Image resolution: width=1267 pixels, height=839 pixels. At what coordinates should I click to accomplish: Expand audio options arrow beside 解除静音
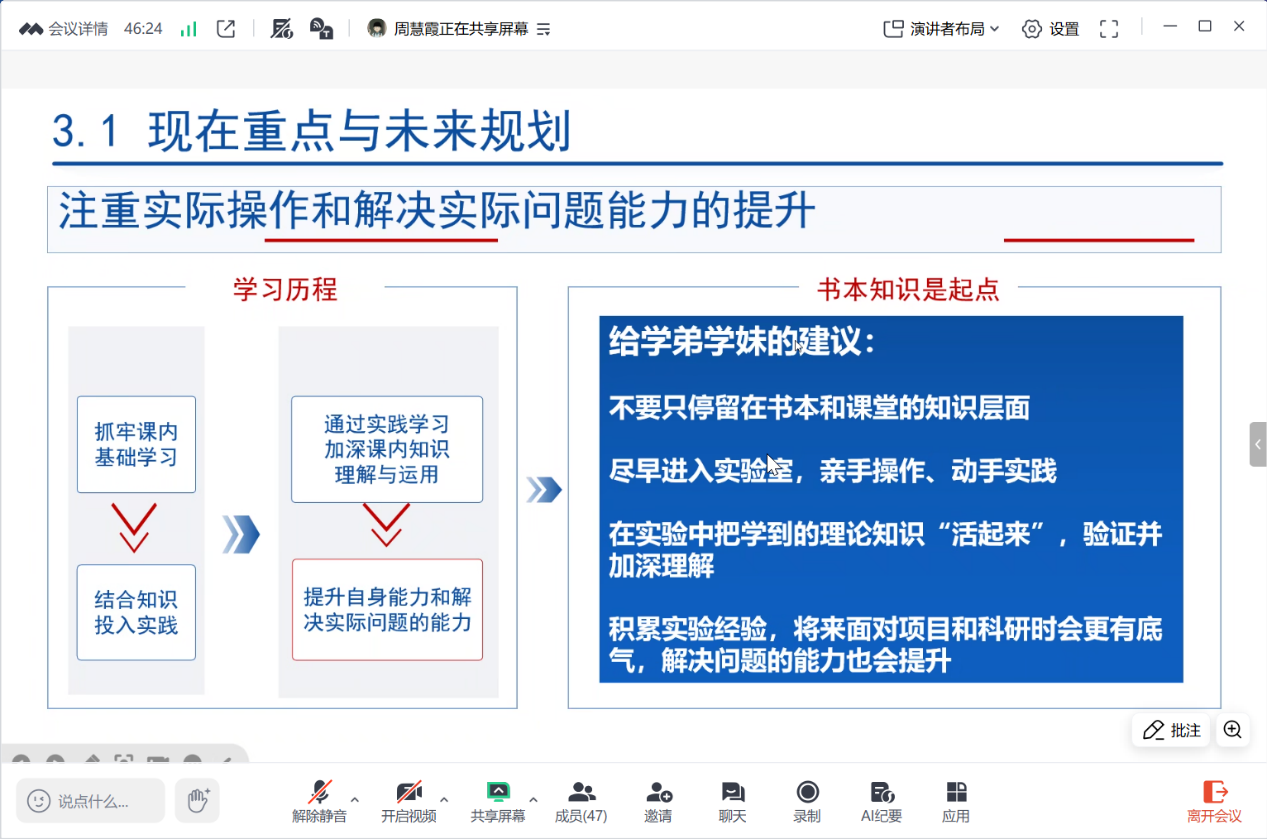[355, 800]
